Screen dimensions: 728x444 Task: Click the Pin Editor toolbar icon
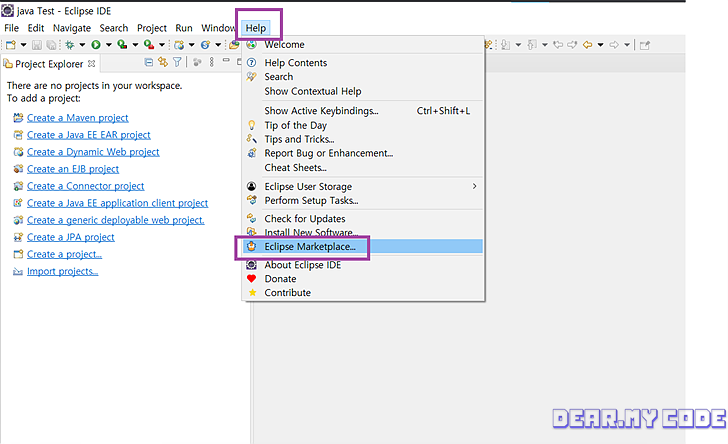(x=644, y=45)
